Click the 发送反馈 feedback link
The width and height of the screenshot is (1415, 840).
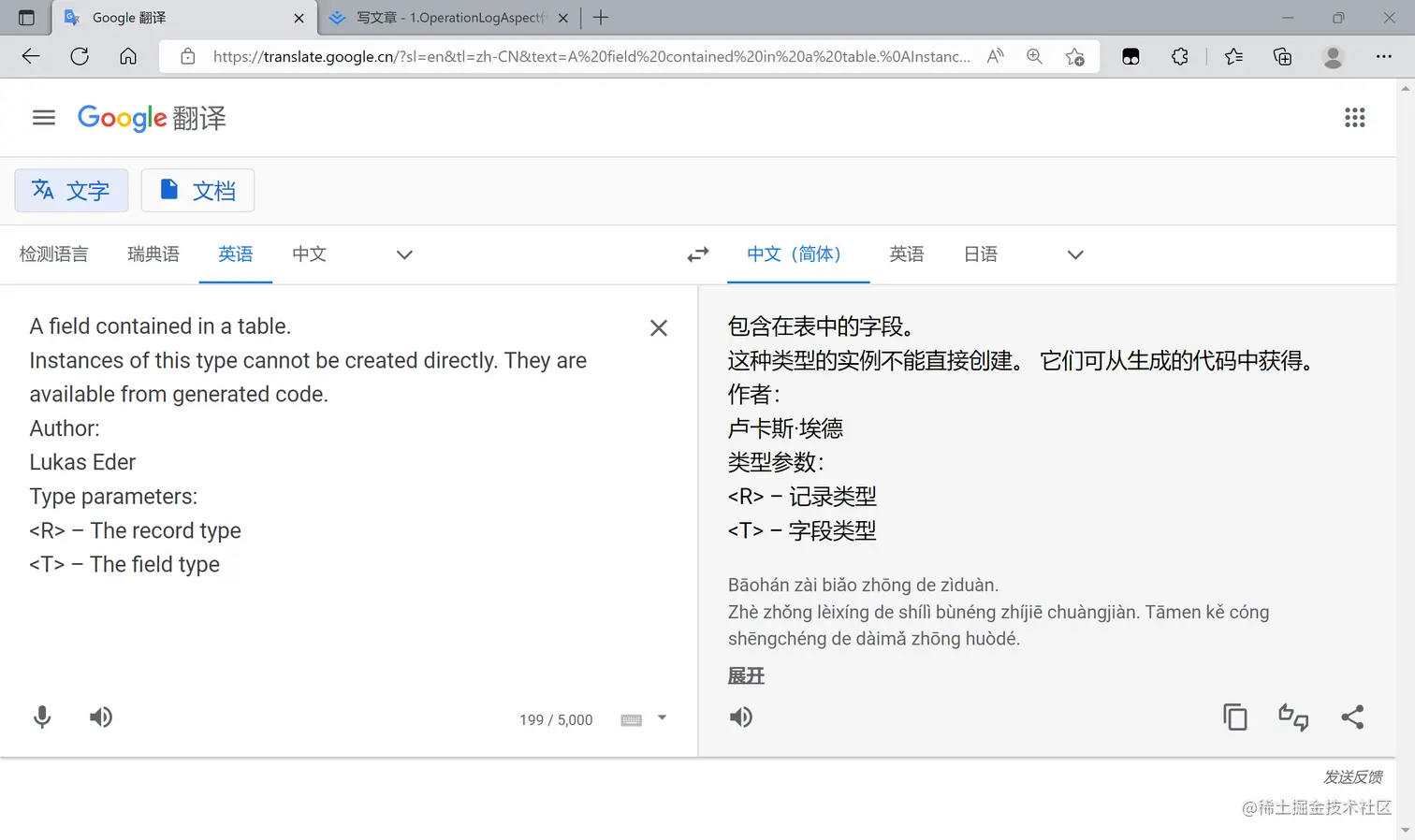point(1352,776)
